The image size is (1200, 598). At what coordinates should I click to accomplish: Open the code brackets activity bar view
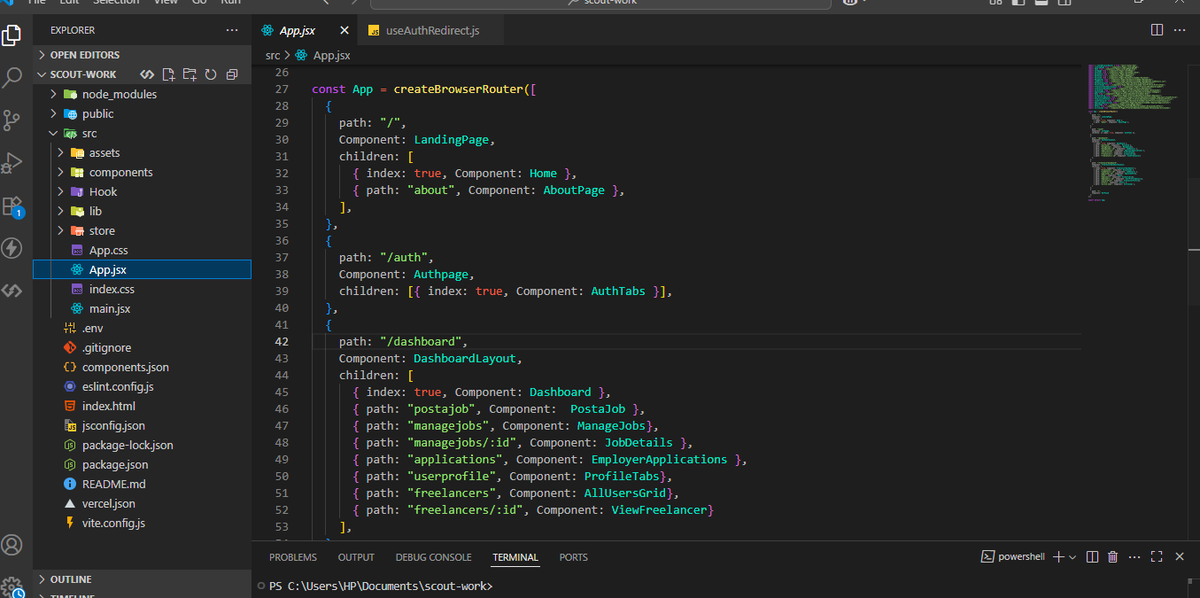click(x=12, y=291)
